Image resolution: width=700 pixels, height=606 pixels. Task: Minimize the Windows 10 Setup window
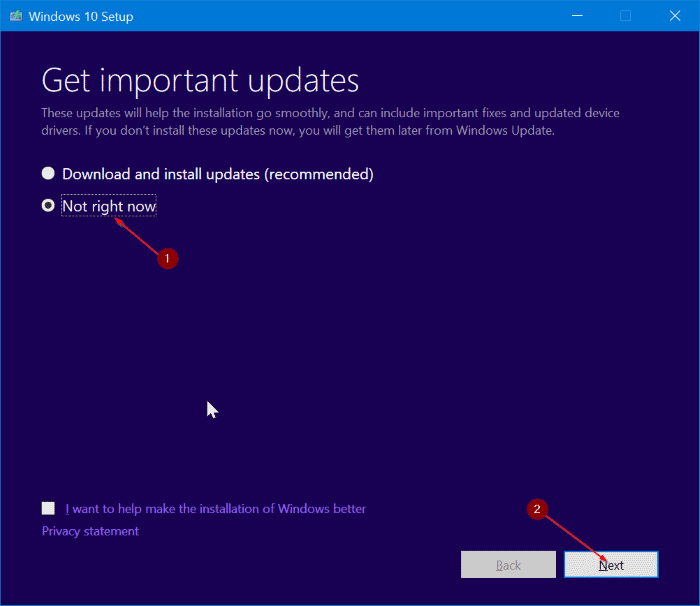[577, 16]
